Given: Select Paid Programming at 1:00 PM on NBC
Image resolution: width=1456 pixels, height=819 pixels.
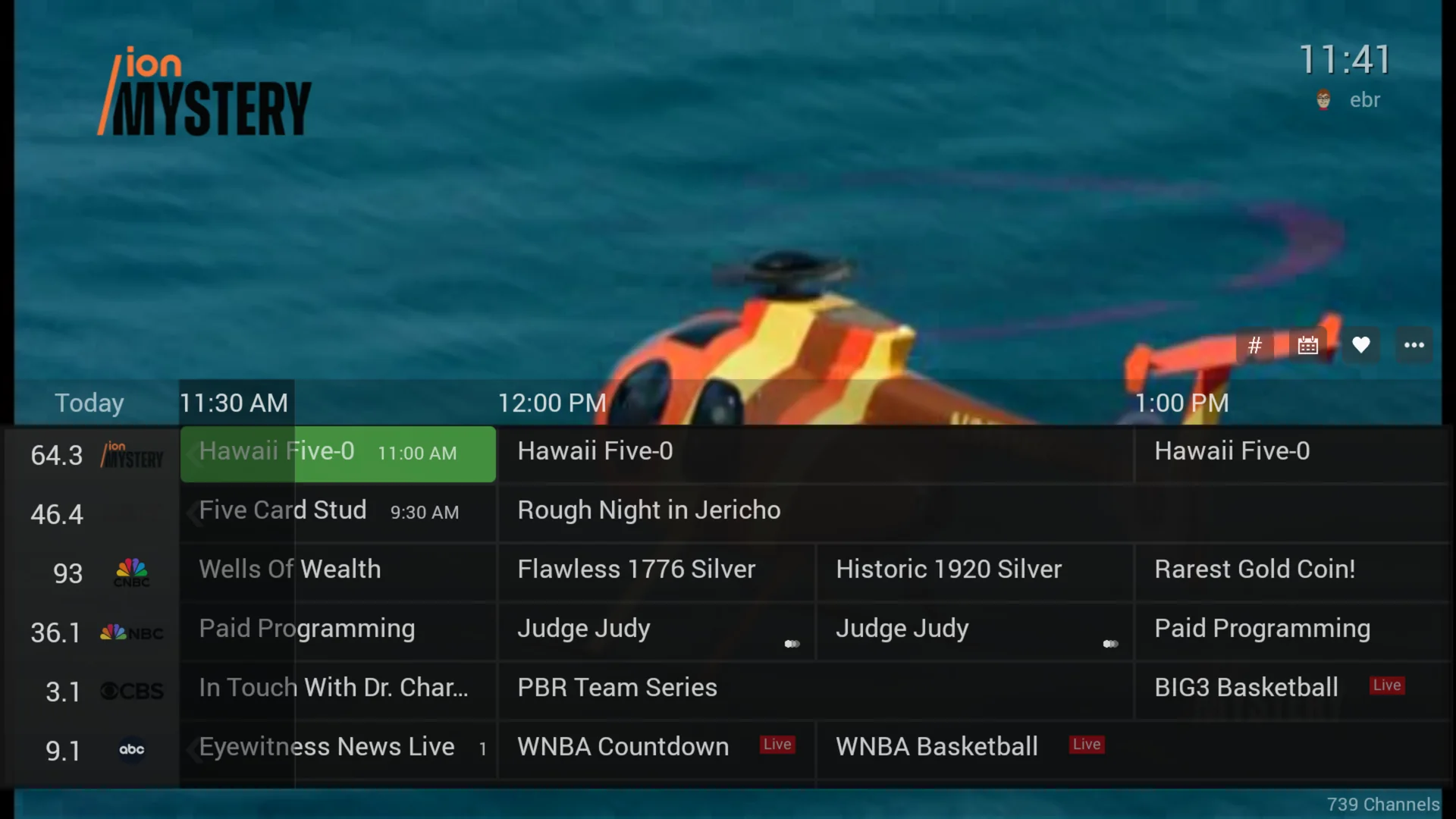Looking at the screenshot, I should (1291, 632).
